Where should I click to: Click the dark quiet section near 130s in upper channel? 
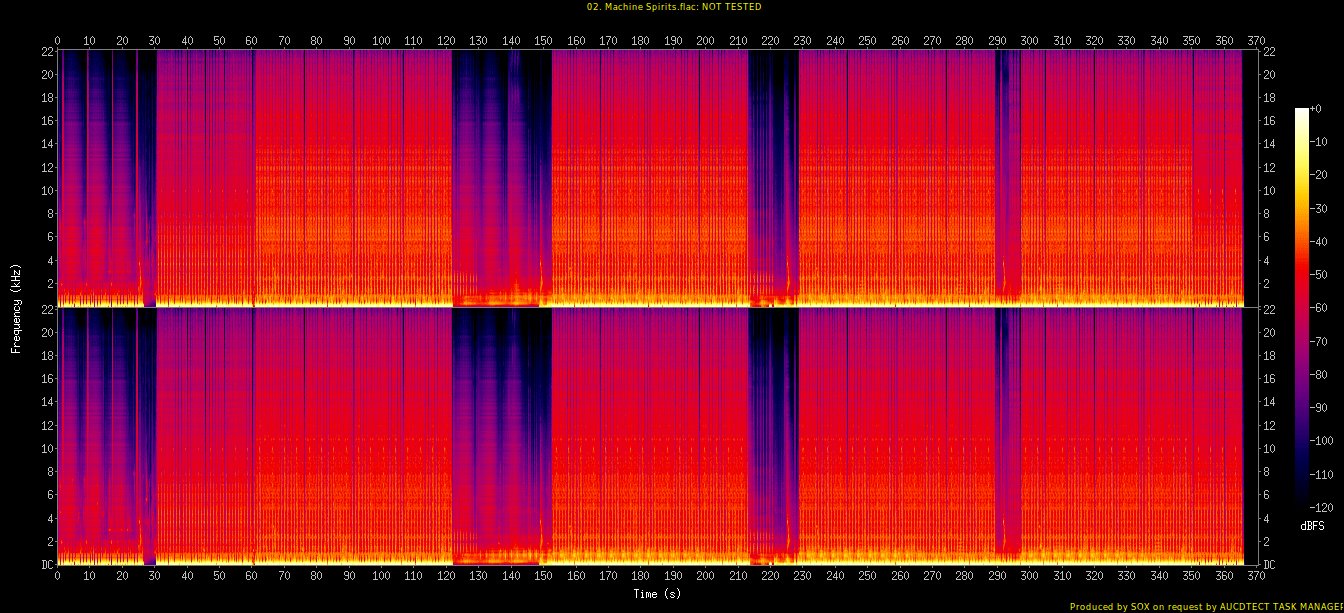[480, 150]
